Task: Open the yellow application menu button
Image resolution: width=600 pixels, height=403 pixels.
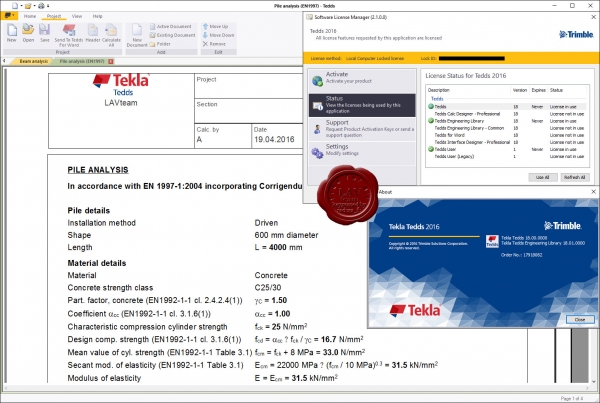Action: point(9,16)
